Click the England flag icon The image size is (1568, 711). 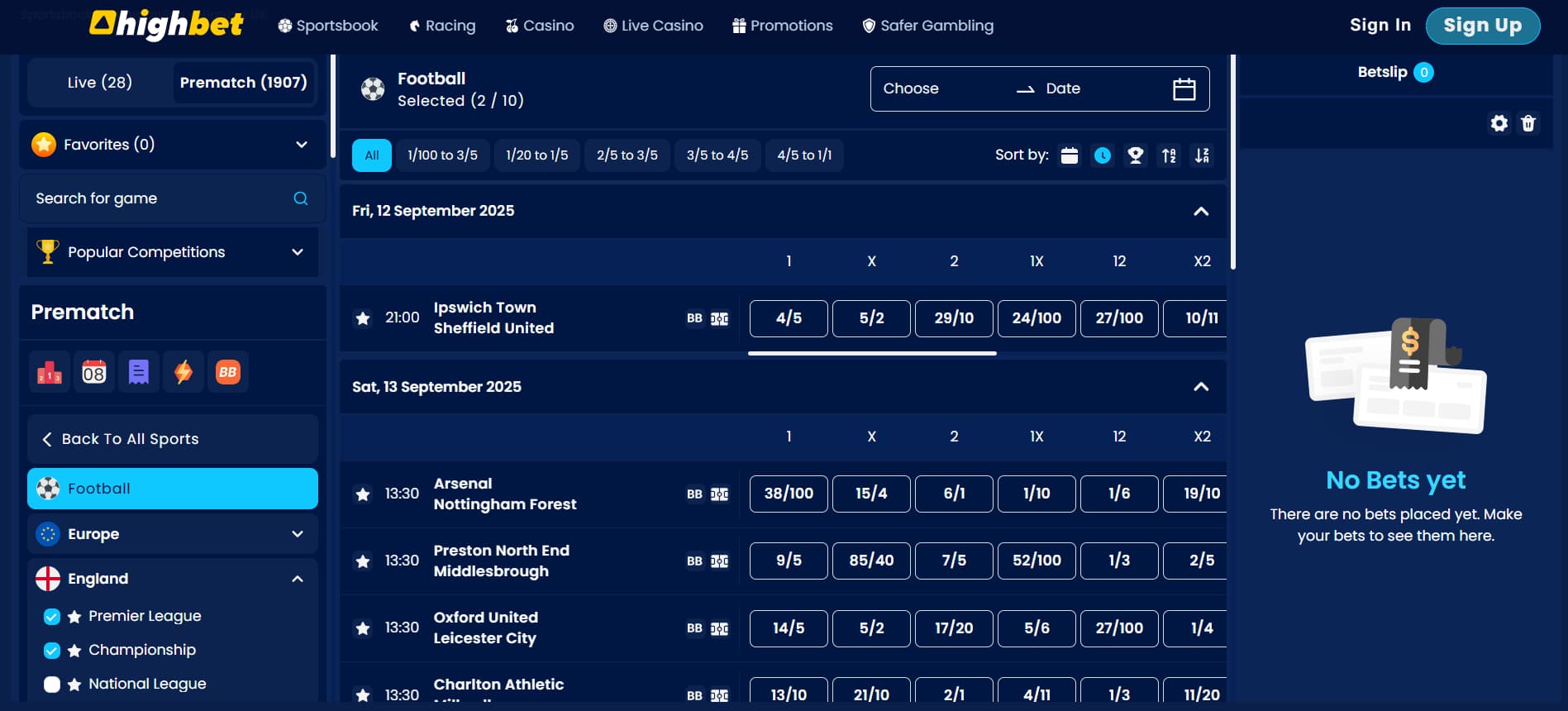point(48,579)
